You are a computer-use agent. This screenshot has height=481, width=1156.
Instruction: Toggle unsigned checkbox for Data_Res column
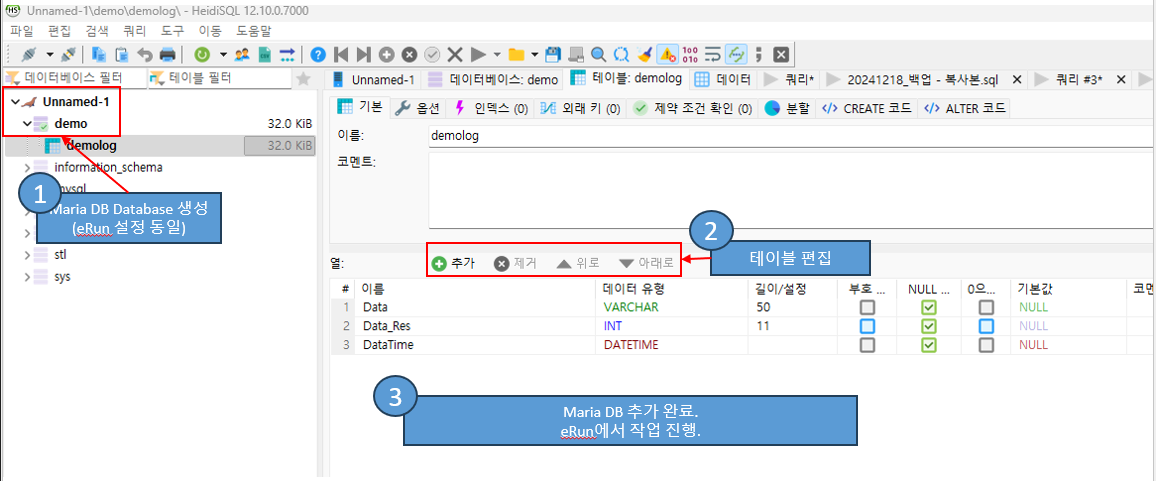(x=868, y=326)
